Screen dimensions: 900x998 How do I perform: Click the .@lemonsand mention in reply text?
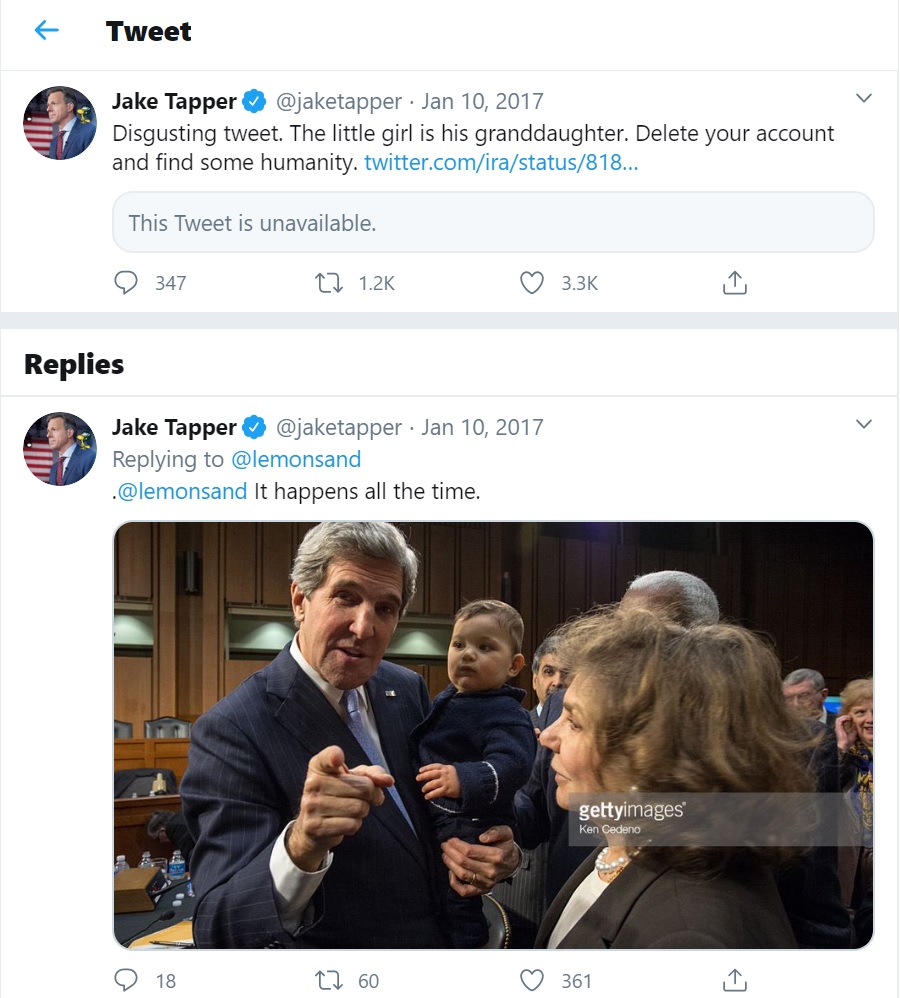pos(179,491)
